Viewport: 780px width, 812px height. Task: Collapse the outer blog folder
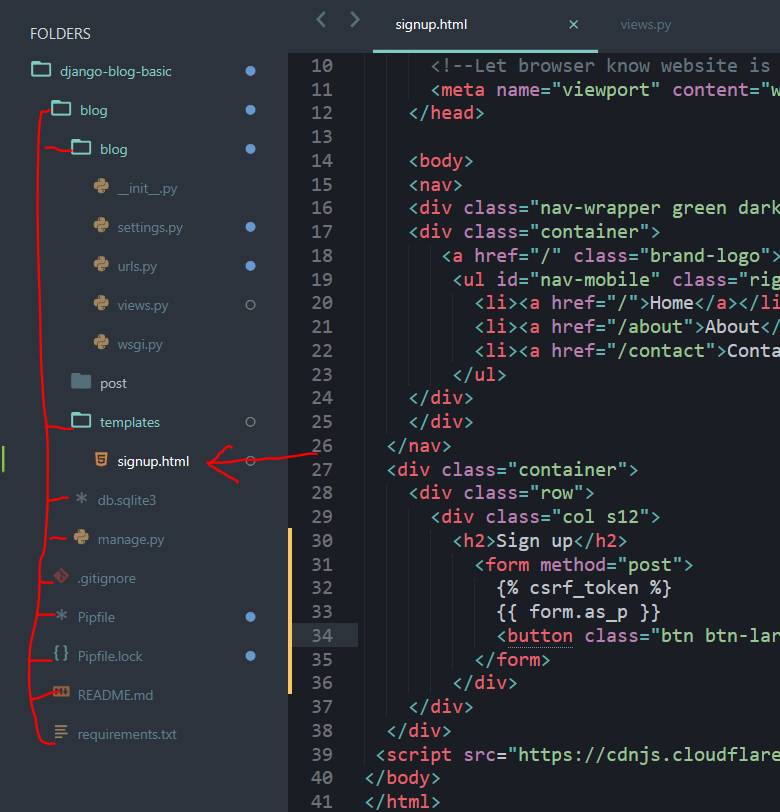point(61,110)
